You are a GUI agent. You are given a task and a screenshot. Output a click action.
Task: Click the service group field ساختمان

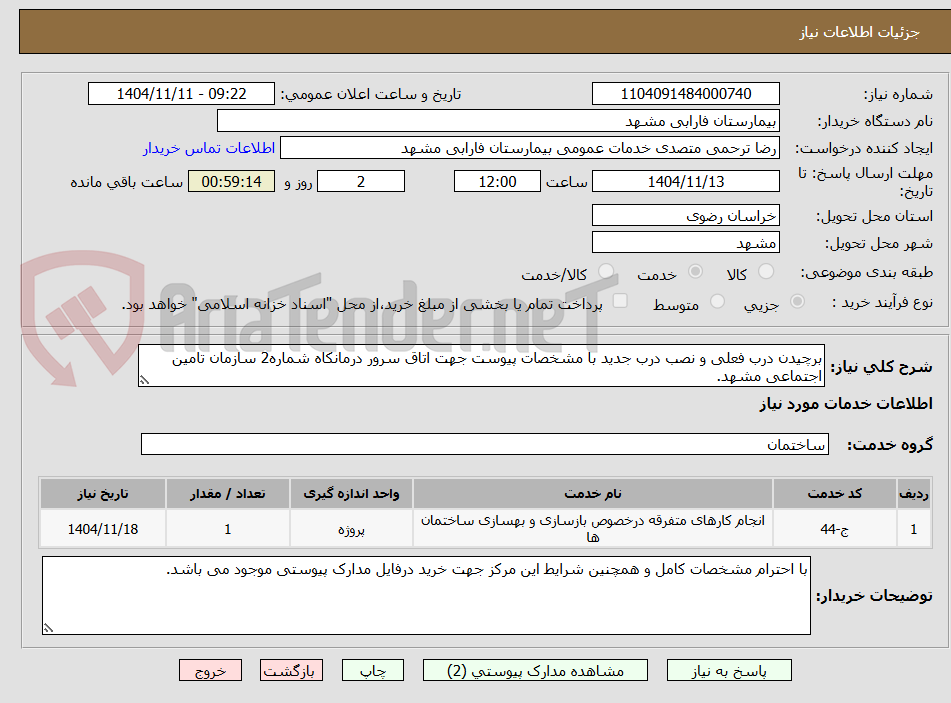[x=485, y=444]
